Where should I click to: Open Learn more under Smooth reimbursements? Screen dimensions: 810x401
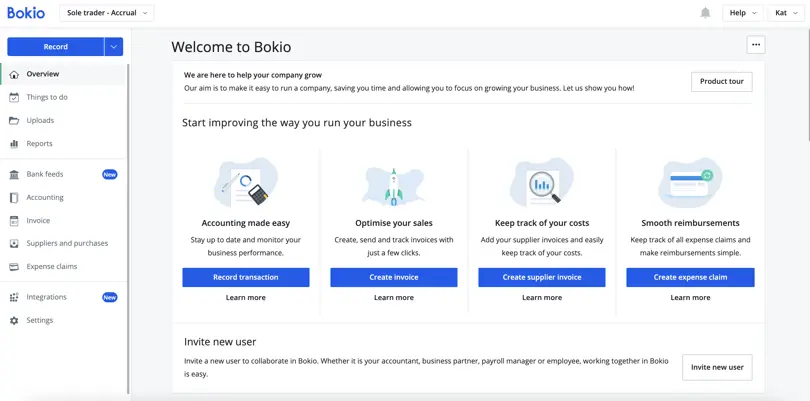[x=690, y=298]
